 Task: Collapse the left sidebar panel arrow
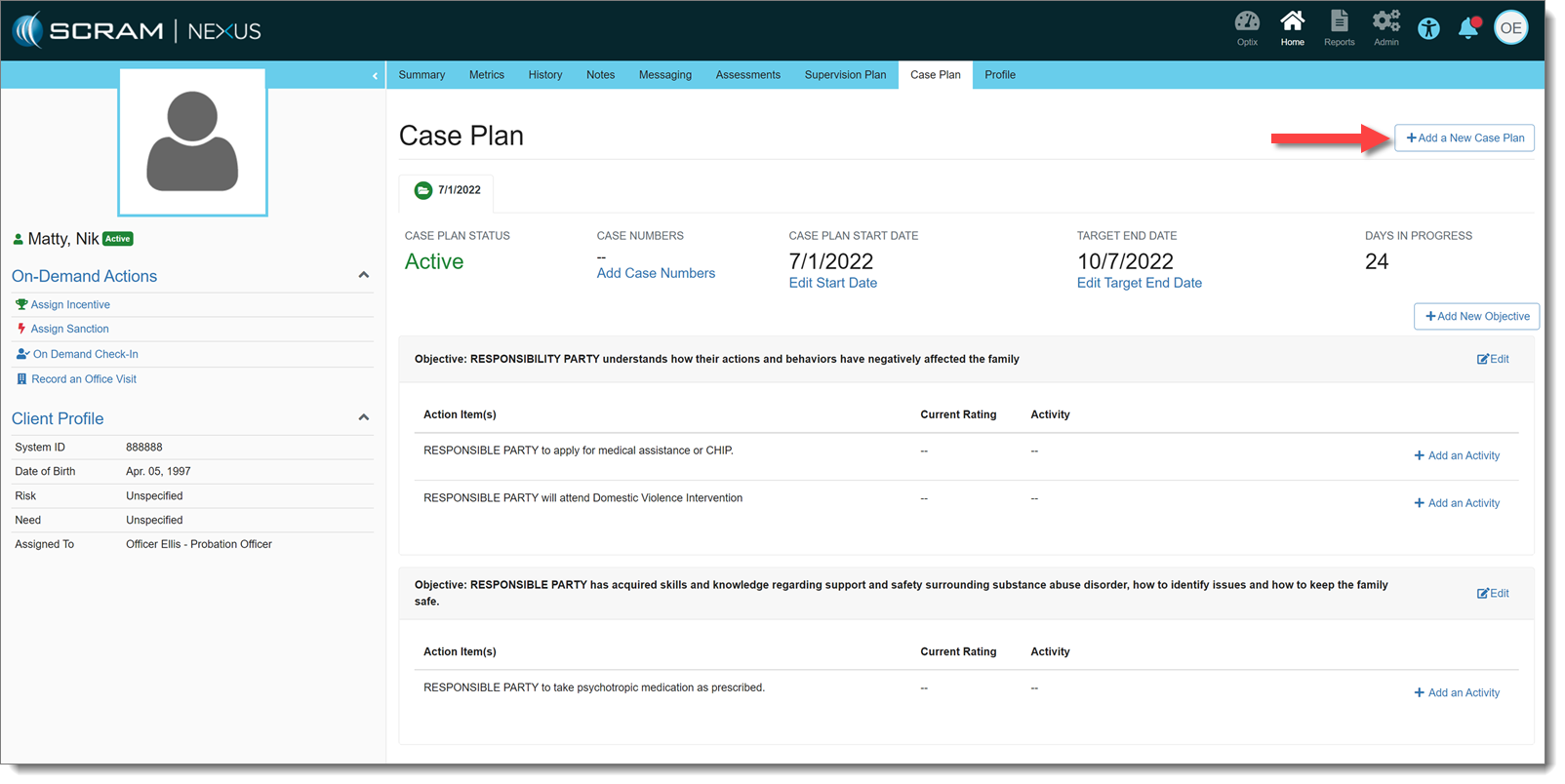(x=375, y=76)
